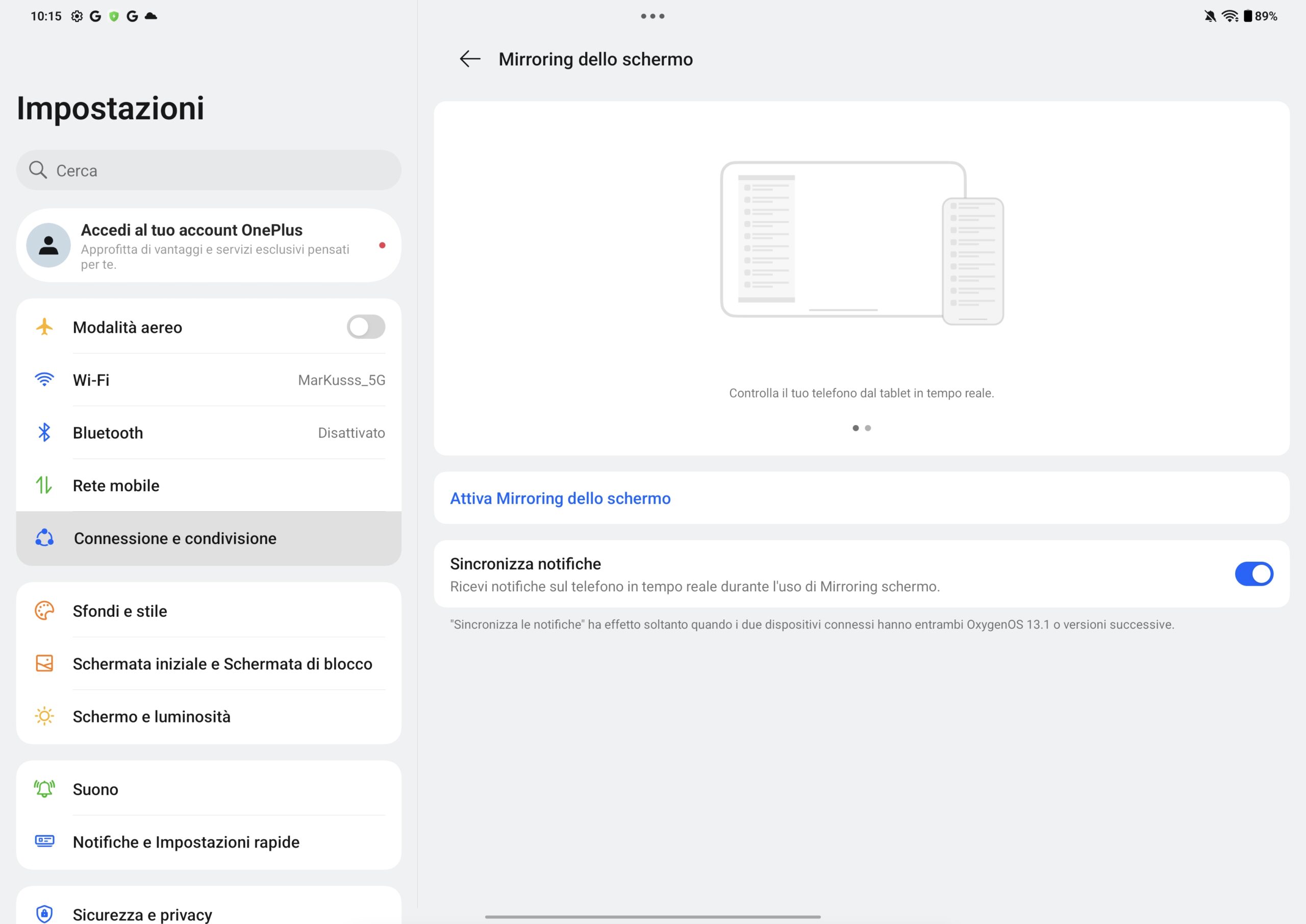
Task: Tap the Mirroring dello schermo title
Action: coord(595,59)
